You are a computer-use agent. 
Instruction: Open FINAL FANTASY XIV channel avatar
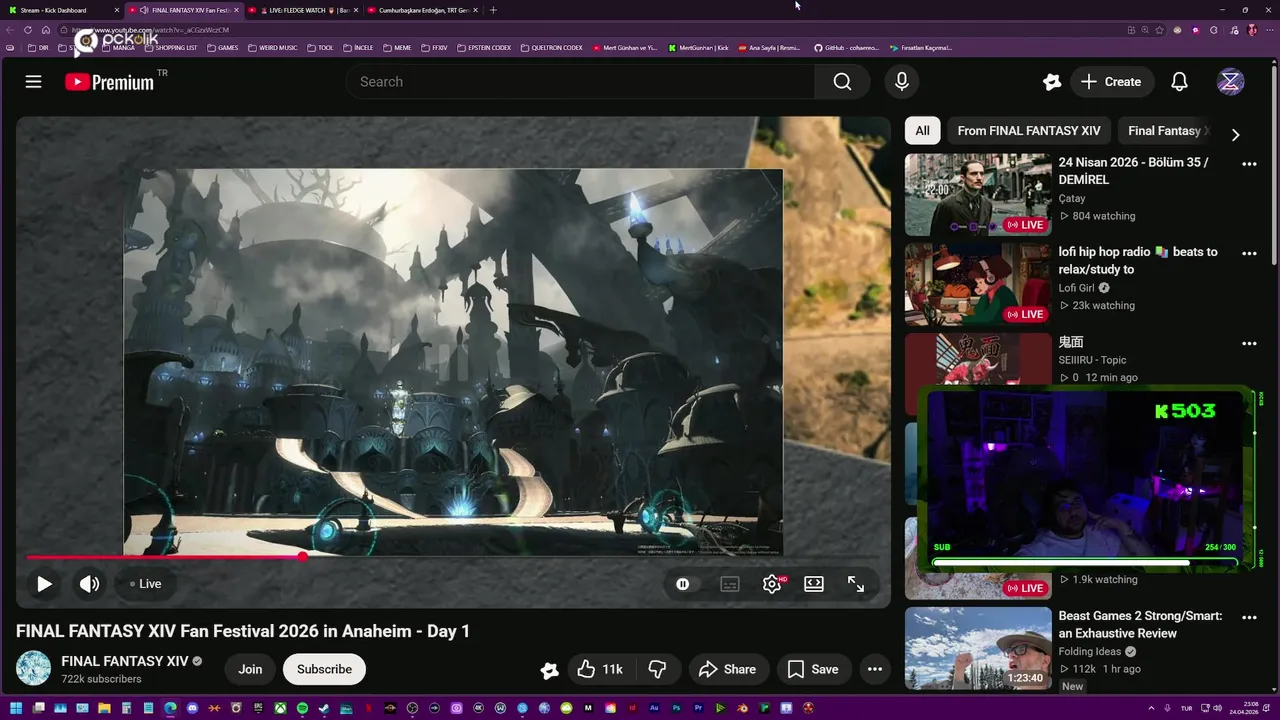pos(33,668)
